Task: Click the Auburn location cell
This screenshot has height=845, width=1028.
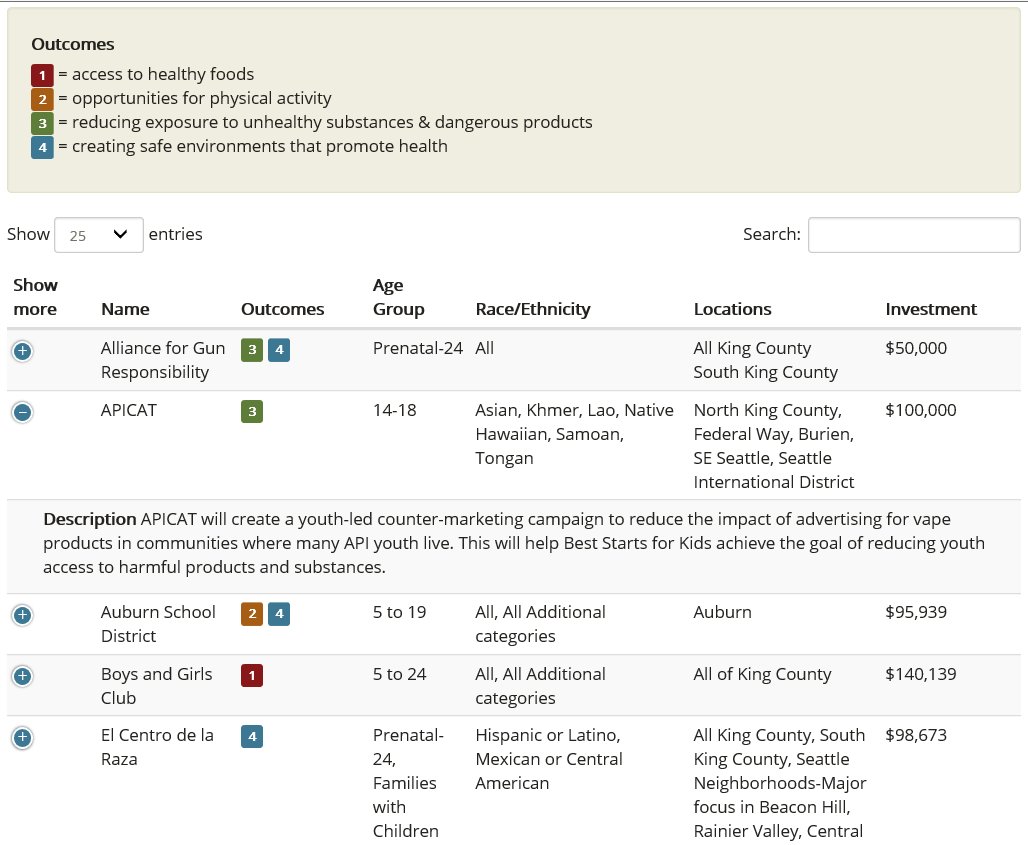Action: [x=722, y=612]
